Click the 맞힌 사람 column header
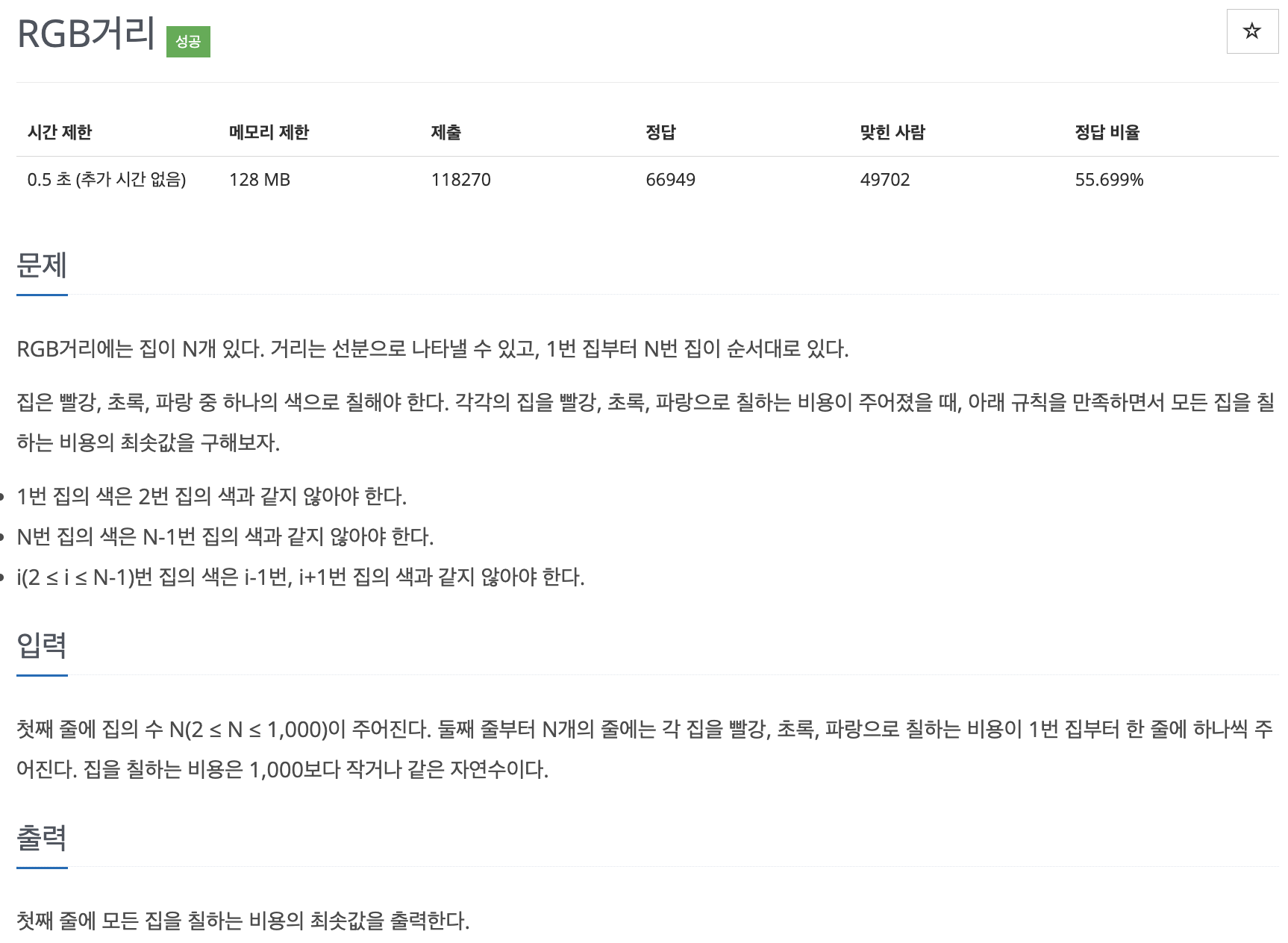This screenshot has width=1288, height=943. click(x=892, y=133)
